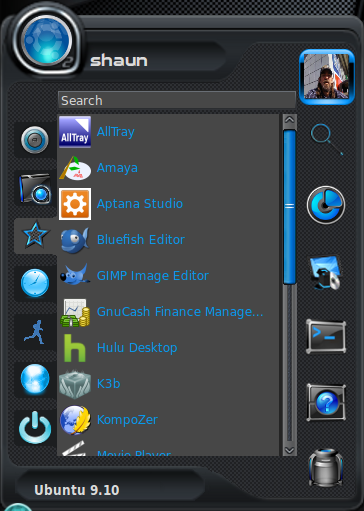This screenshot has width=364, height=511.
Task: Launch the Bluefish Editor fish icon
Action: 75,240
